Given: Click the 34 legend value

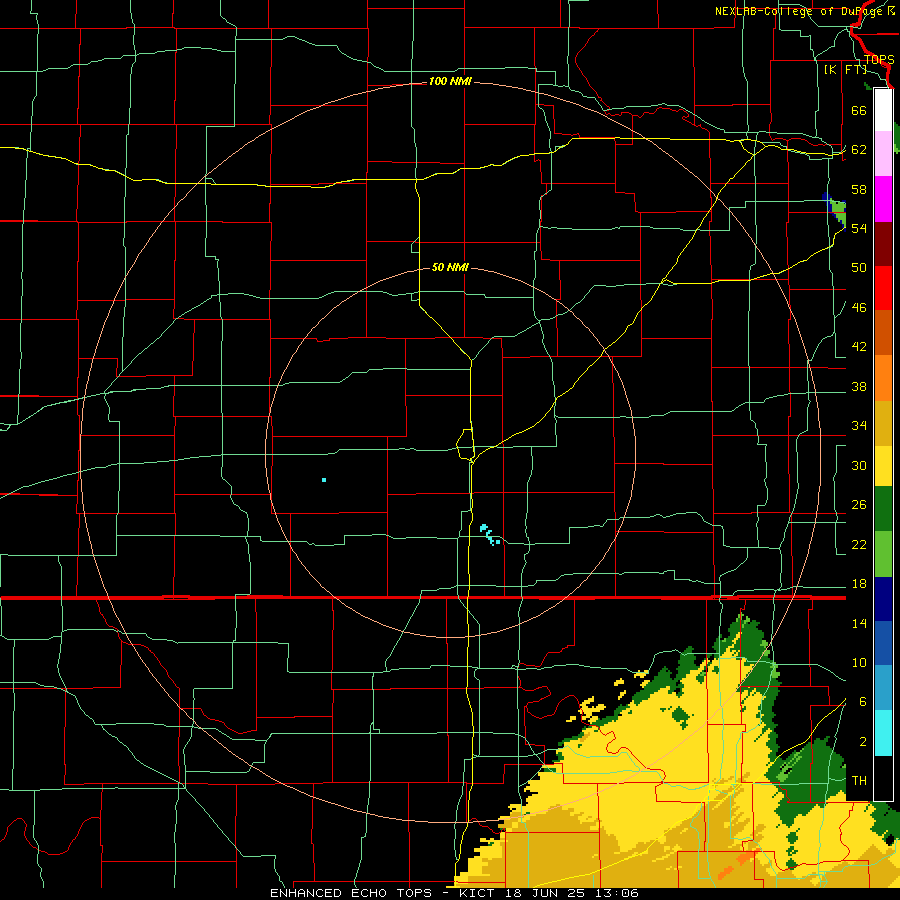Looking at the screenshot, I should [x=859, y=426].
